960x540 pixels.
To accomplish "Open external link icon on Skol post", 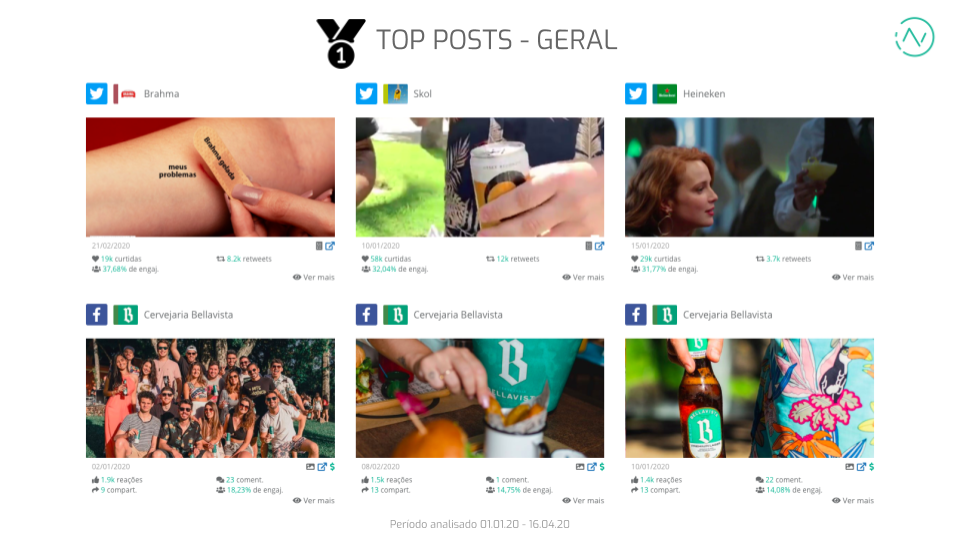I will (x=599, y=246).
